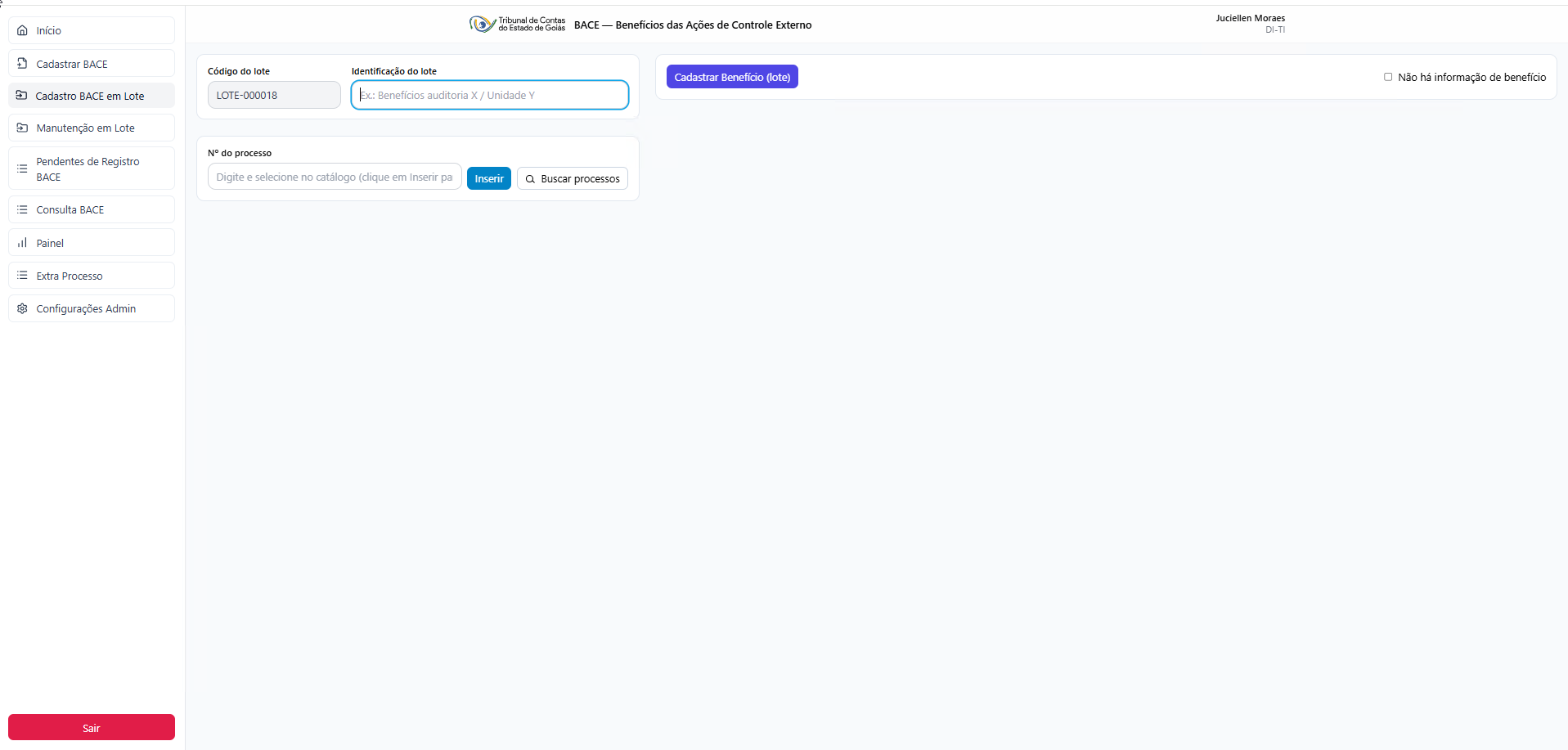Click the Extra Processo list icon
1568x750 pixels.
click(x=22, y=276)
